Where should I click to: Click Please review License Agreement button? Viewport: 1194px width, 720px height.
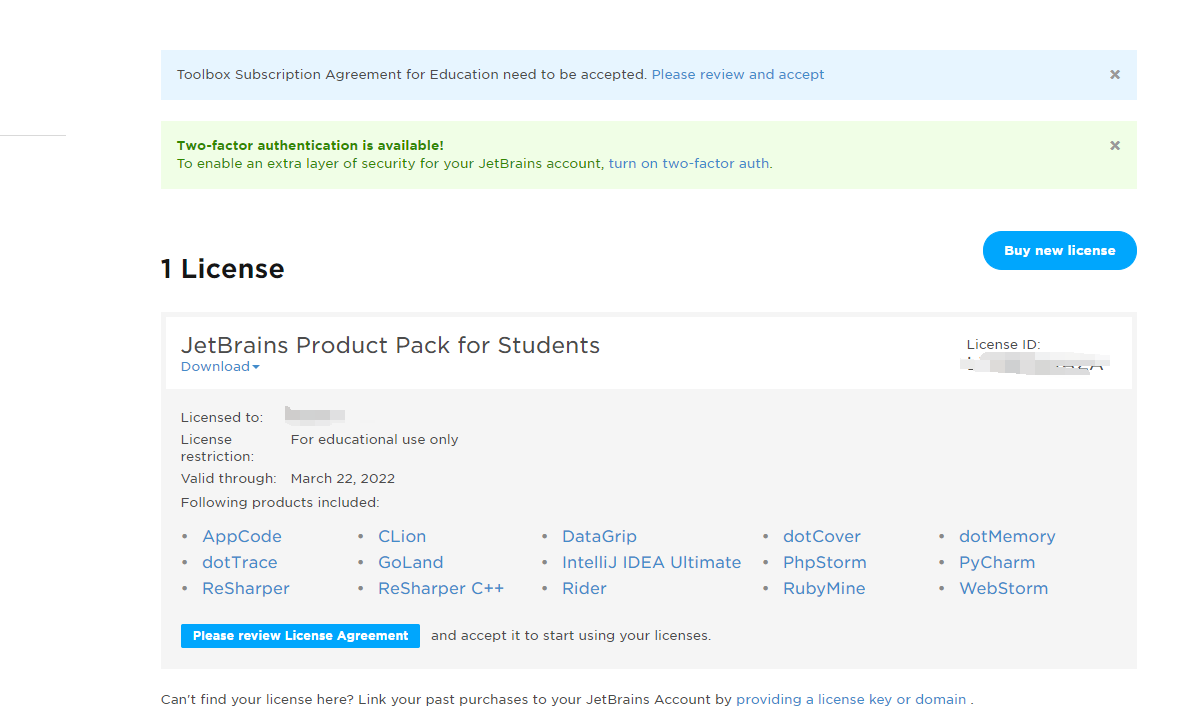[x=300, y=636]
